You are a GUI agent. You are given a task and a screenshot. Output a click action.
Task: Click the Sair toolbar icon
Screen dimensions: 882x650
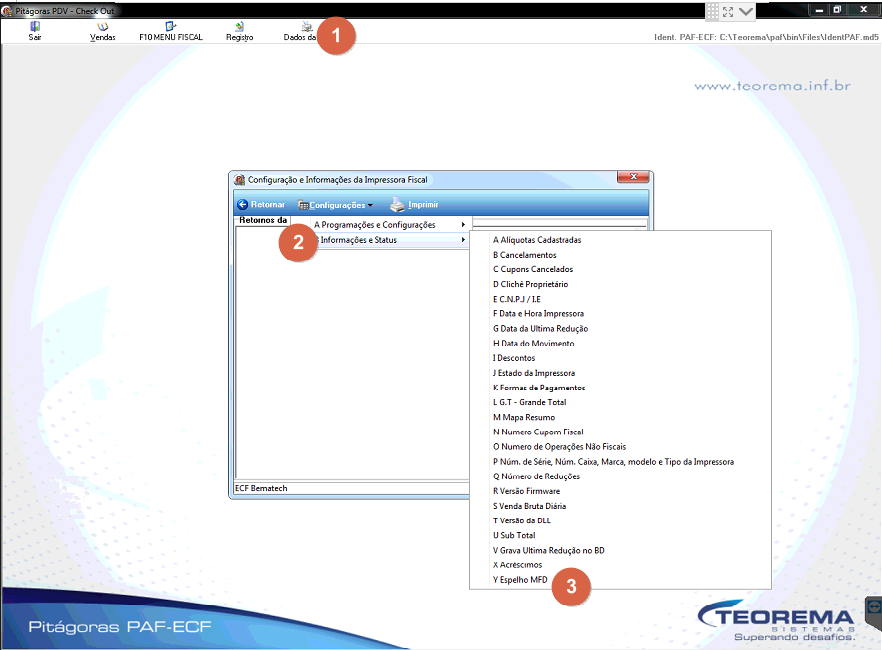click(x=35, y=26)
